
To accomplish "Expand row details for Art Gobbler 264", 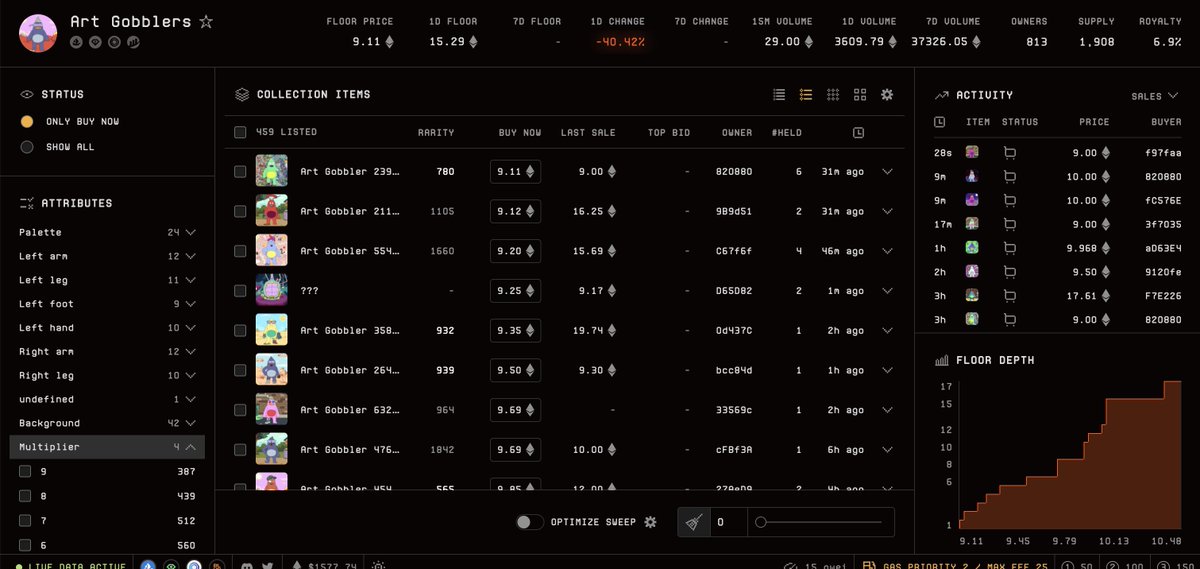I will pyautogui.click(x=887, y=370).
